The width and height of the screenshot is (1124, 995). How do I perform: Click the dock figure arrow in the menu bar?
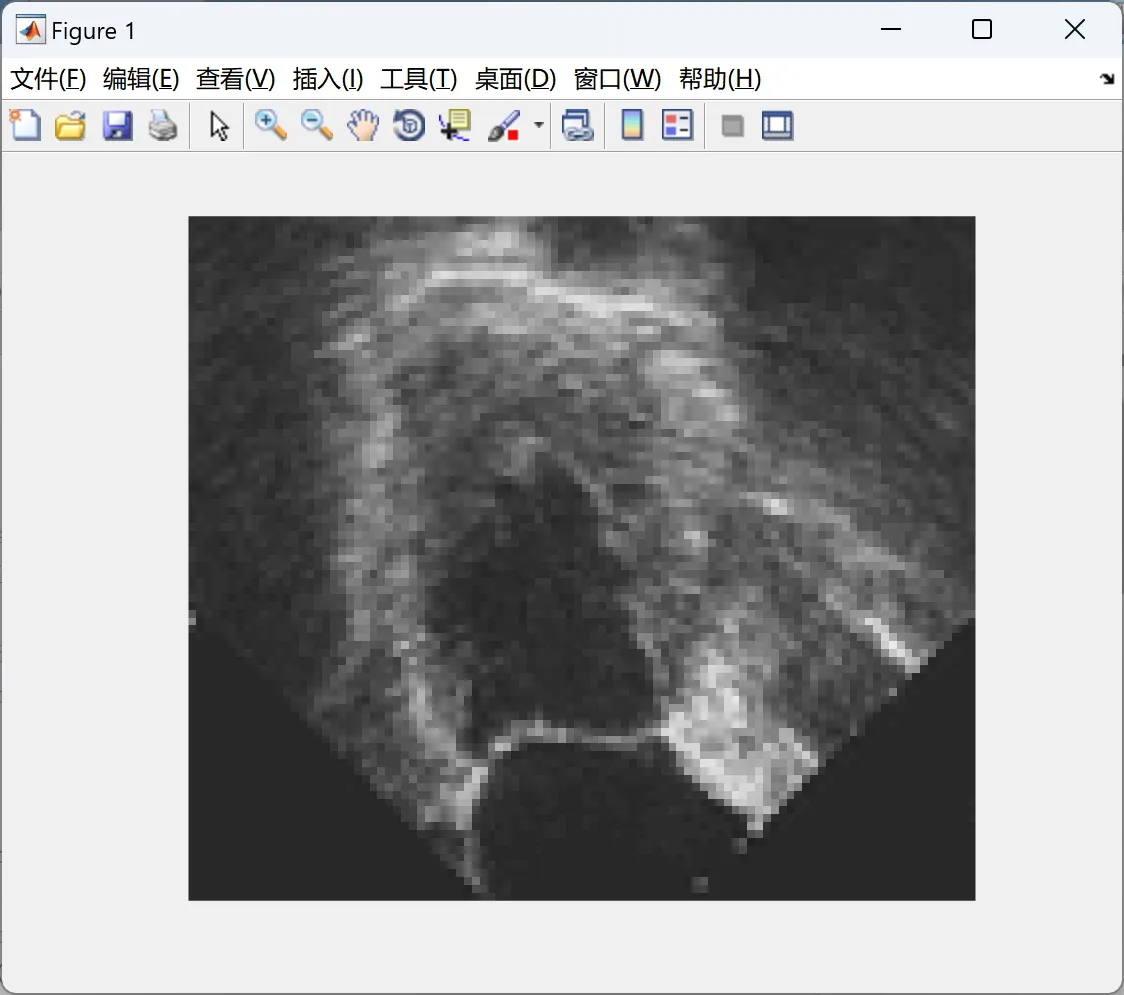[1107, 79]
